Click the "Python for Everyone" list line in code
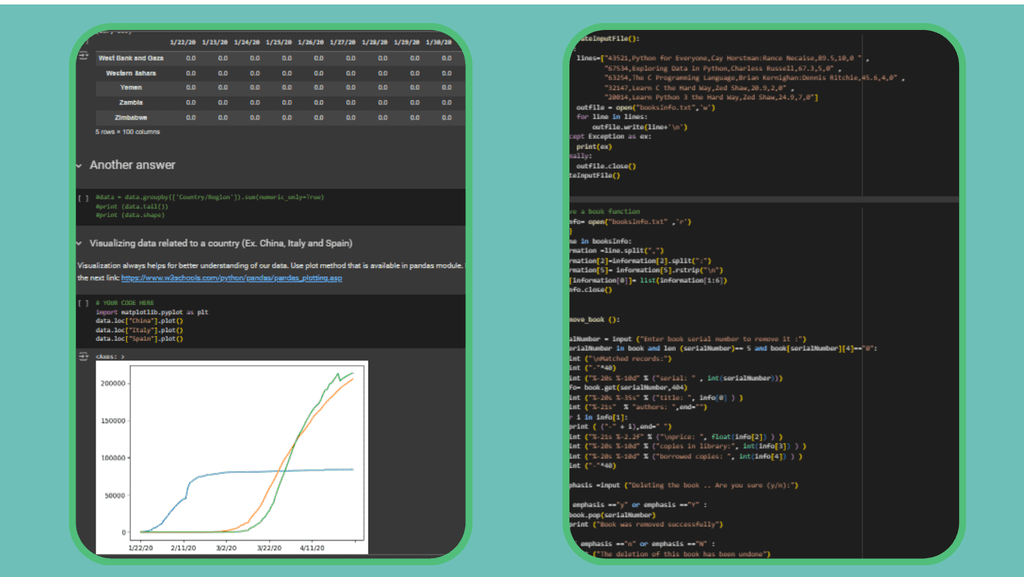1024x577 pixels. pos(723,58)
